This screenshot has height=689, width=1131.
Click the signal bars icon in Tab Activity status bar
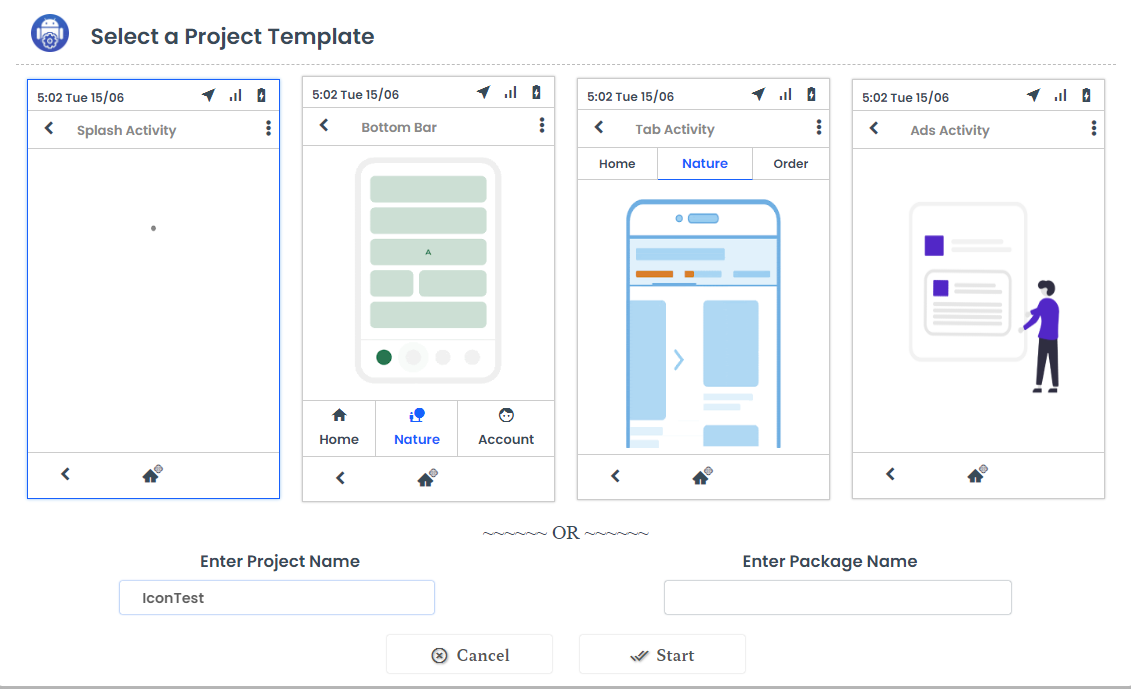click(x=785, y=95)
